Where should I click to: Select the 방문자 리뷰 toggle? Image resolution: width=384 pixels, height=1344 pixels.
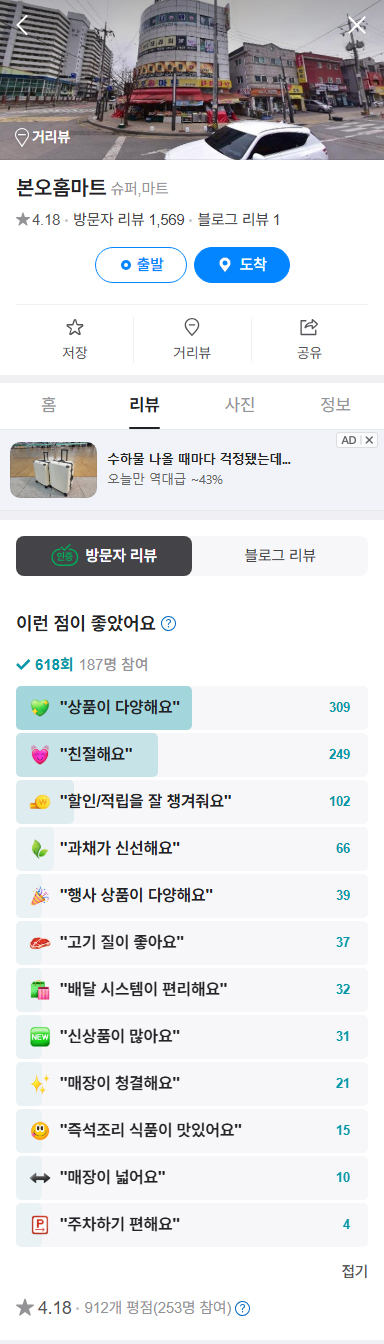click(104, 556)
